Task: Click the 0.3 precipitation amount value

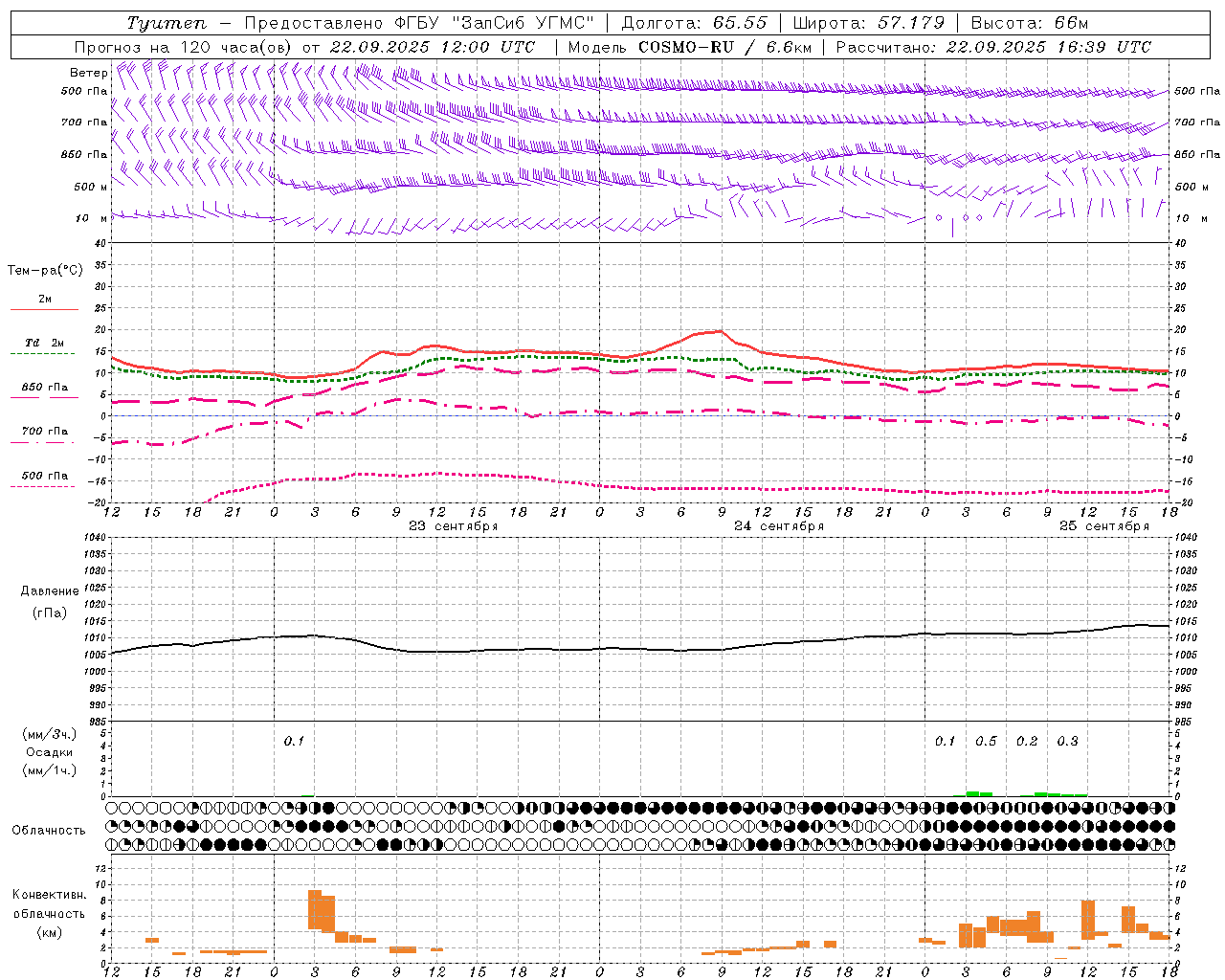Action: (1067, 742)
